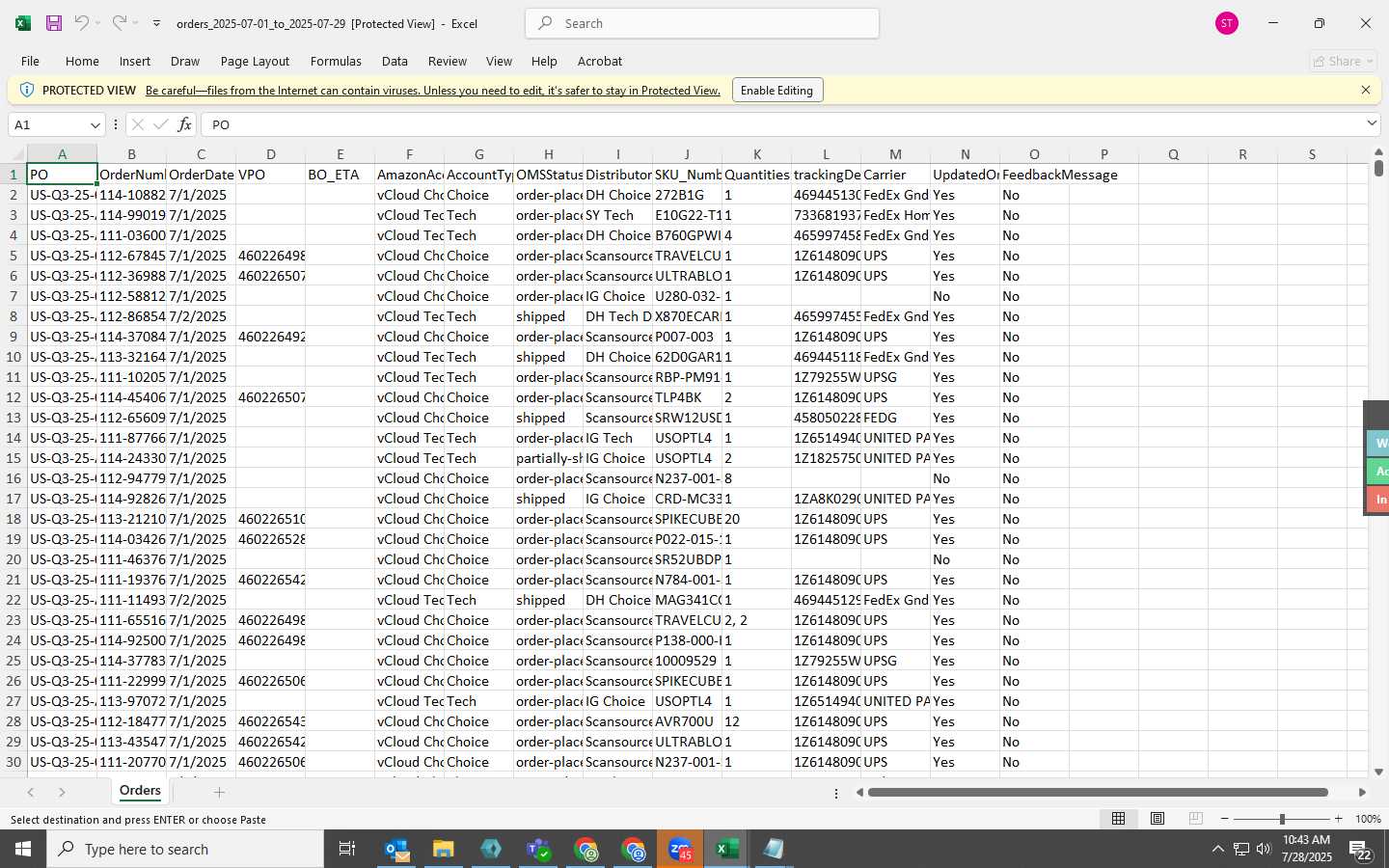Switch to Page Layout view icon
The height and width of the screenshot is (868, 1389).
coord(1157,819)
